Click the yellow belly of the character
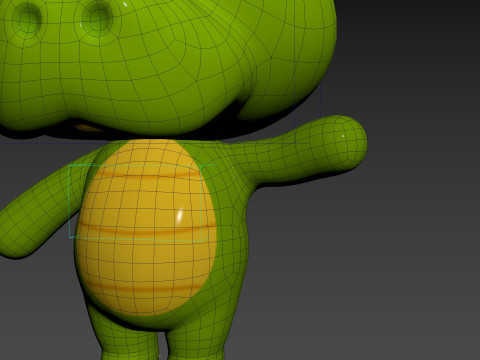Screen dimensions: 480x360 (147, 228)
